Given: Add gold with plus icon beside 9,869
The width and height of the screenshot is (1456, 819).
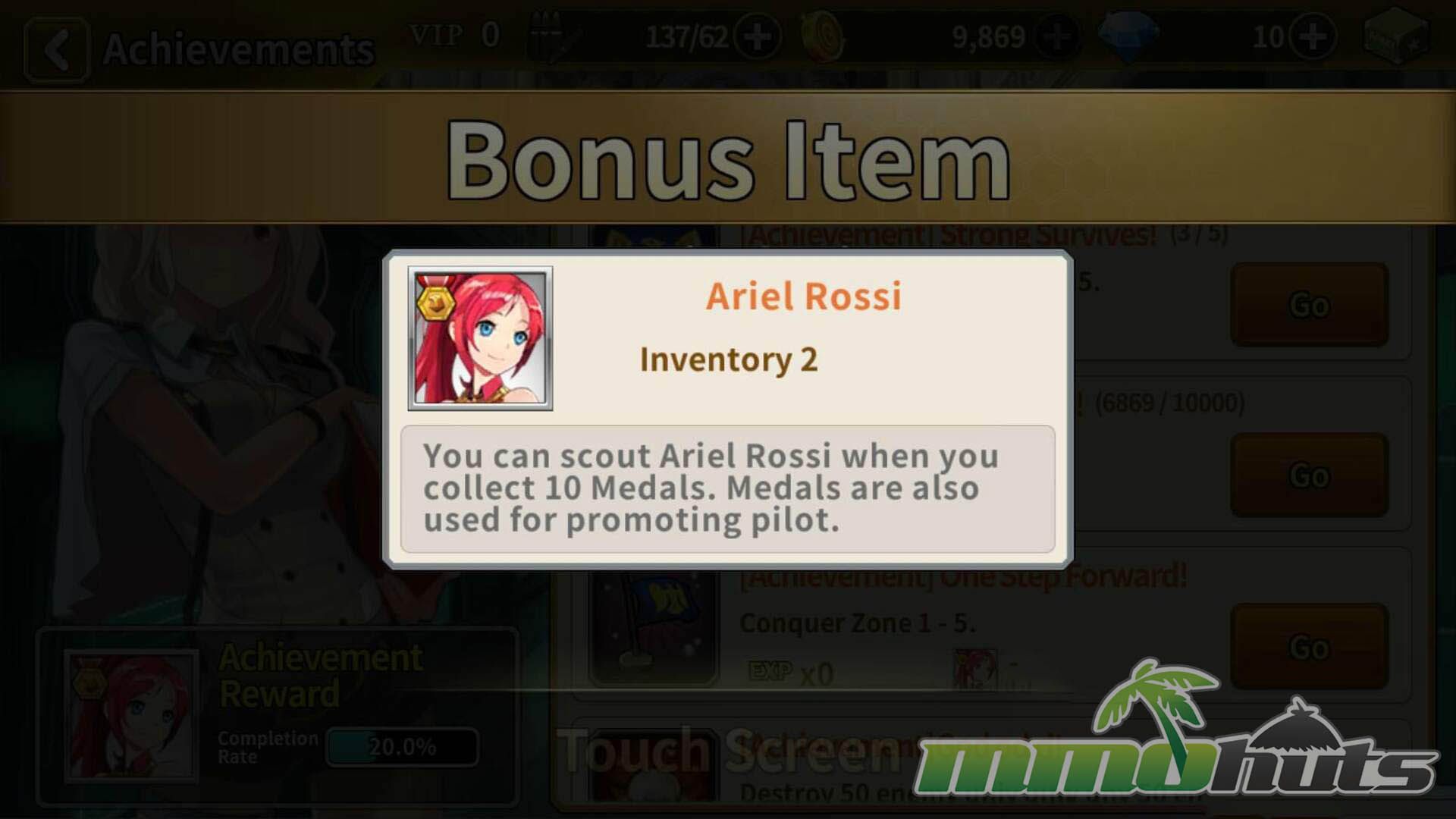Looking at the screenshot, I should pos(1056,36).
